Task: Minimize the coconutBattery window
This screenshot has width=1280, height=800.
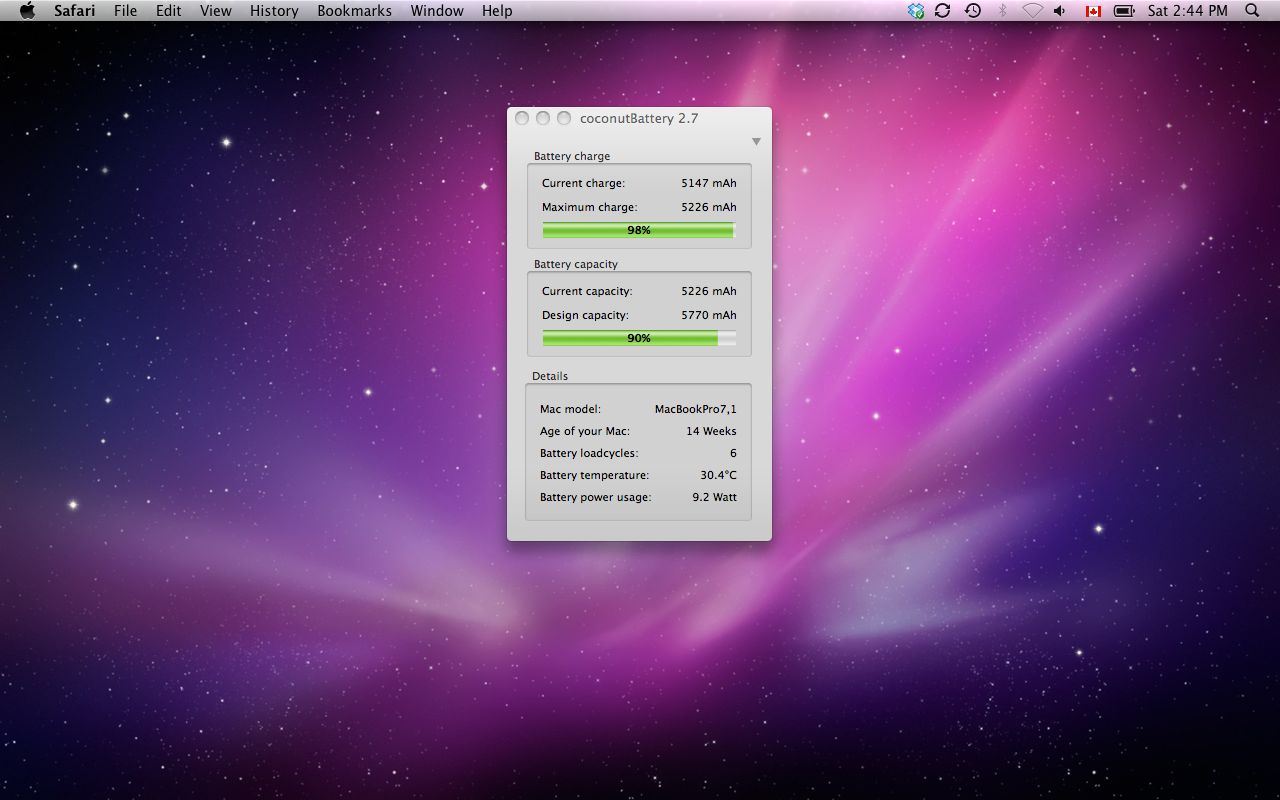Action: coord(543,118)
